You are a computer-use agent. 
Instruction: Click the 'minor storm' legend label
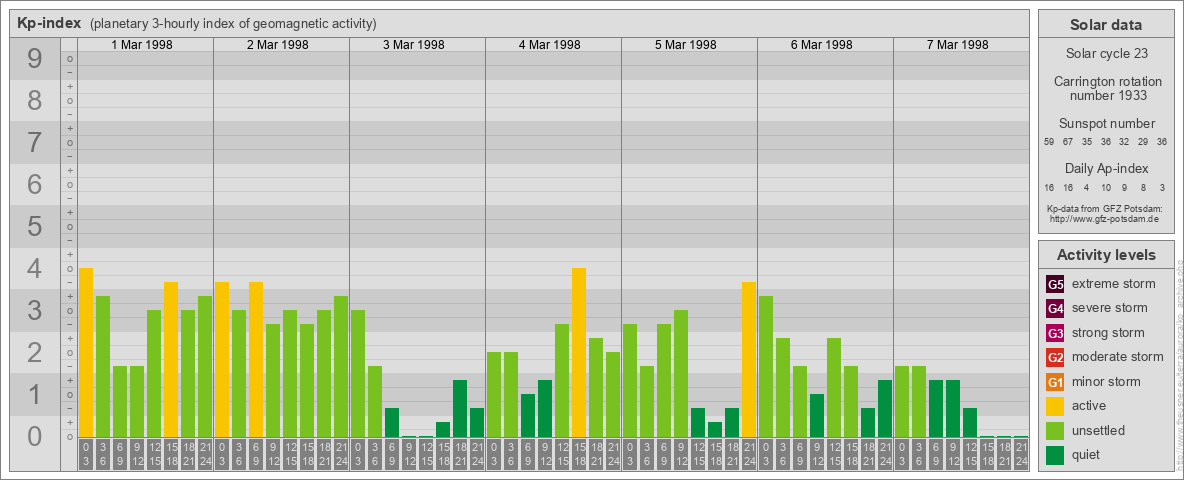click(1106, 382)
